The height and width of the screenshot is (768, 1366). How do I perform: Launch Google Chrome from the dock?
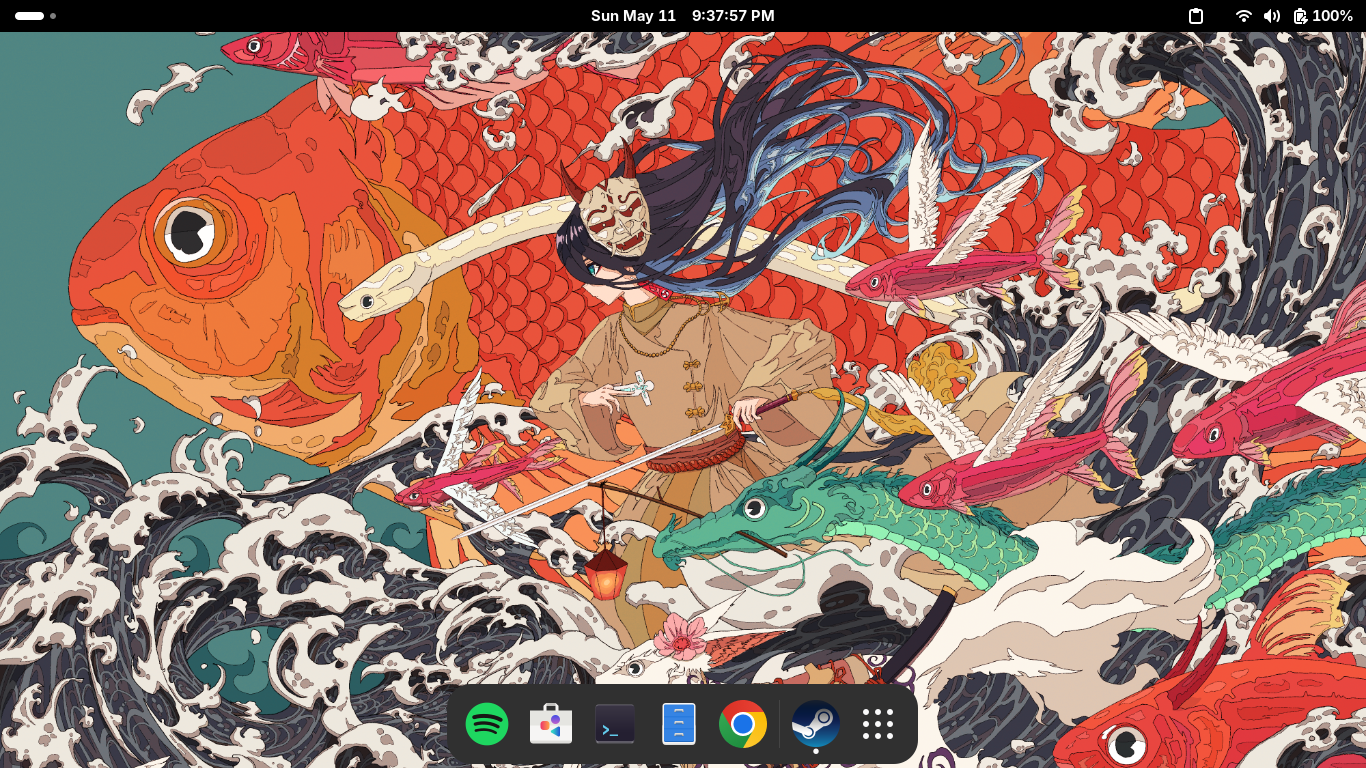point(743,724)
